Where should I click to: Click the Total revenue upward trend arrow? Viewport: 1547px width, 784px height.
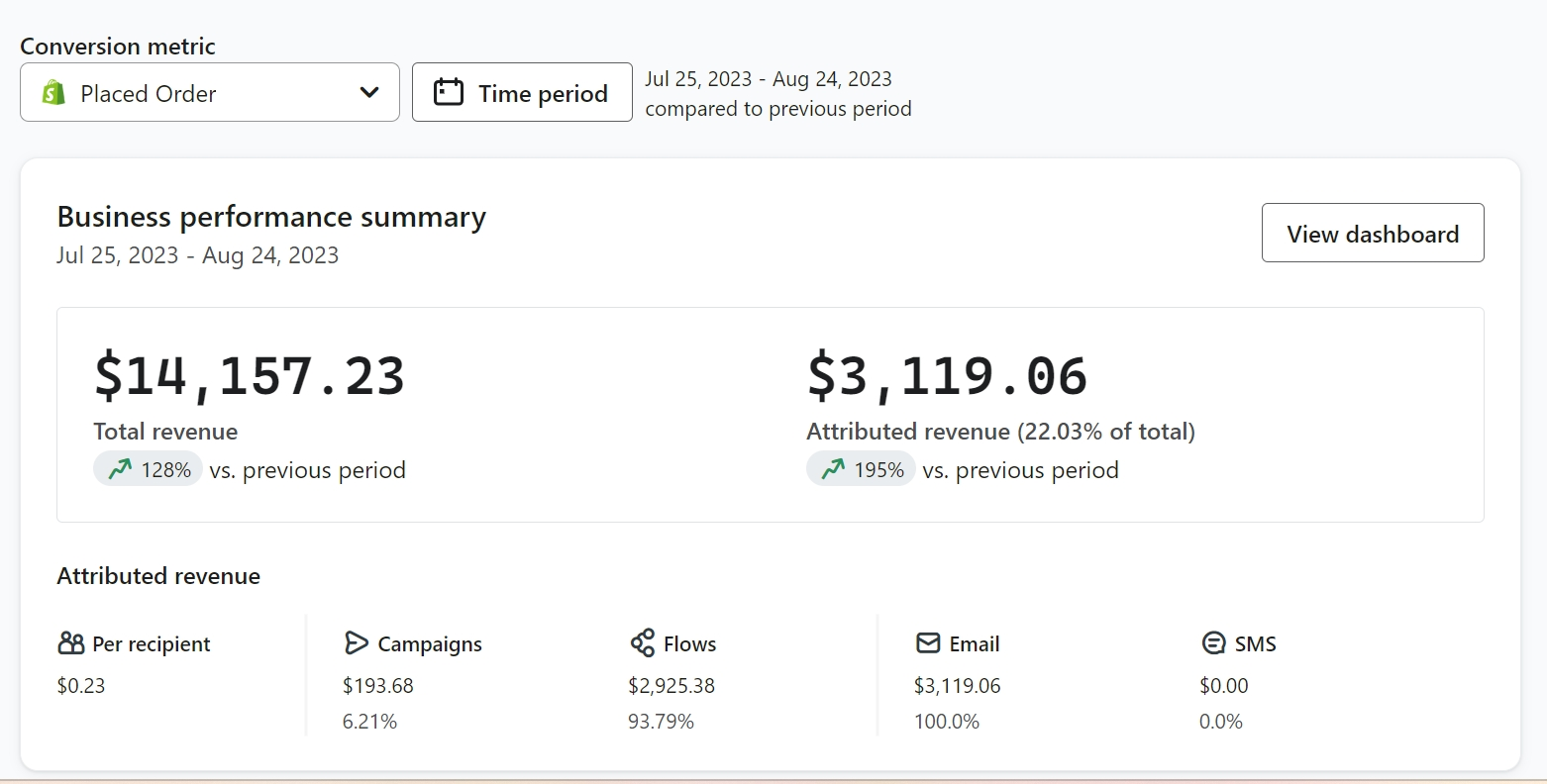[x=120, y=469]
